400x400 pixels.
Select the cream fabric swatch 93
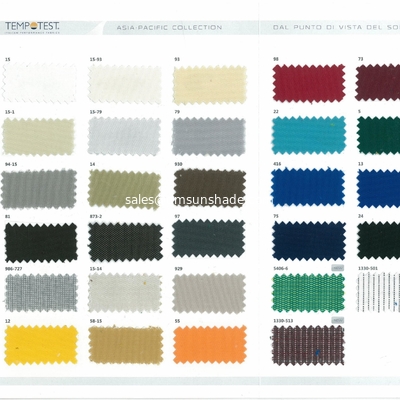pos(210,85)
